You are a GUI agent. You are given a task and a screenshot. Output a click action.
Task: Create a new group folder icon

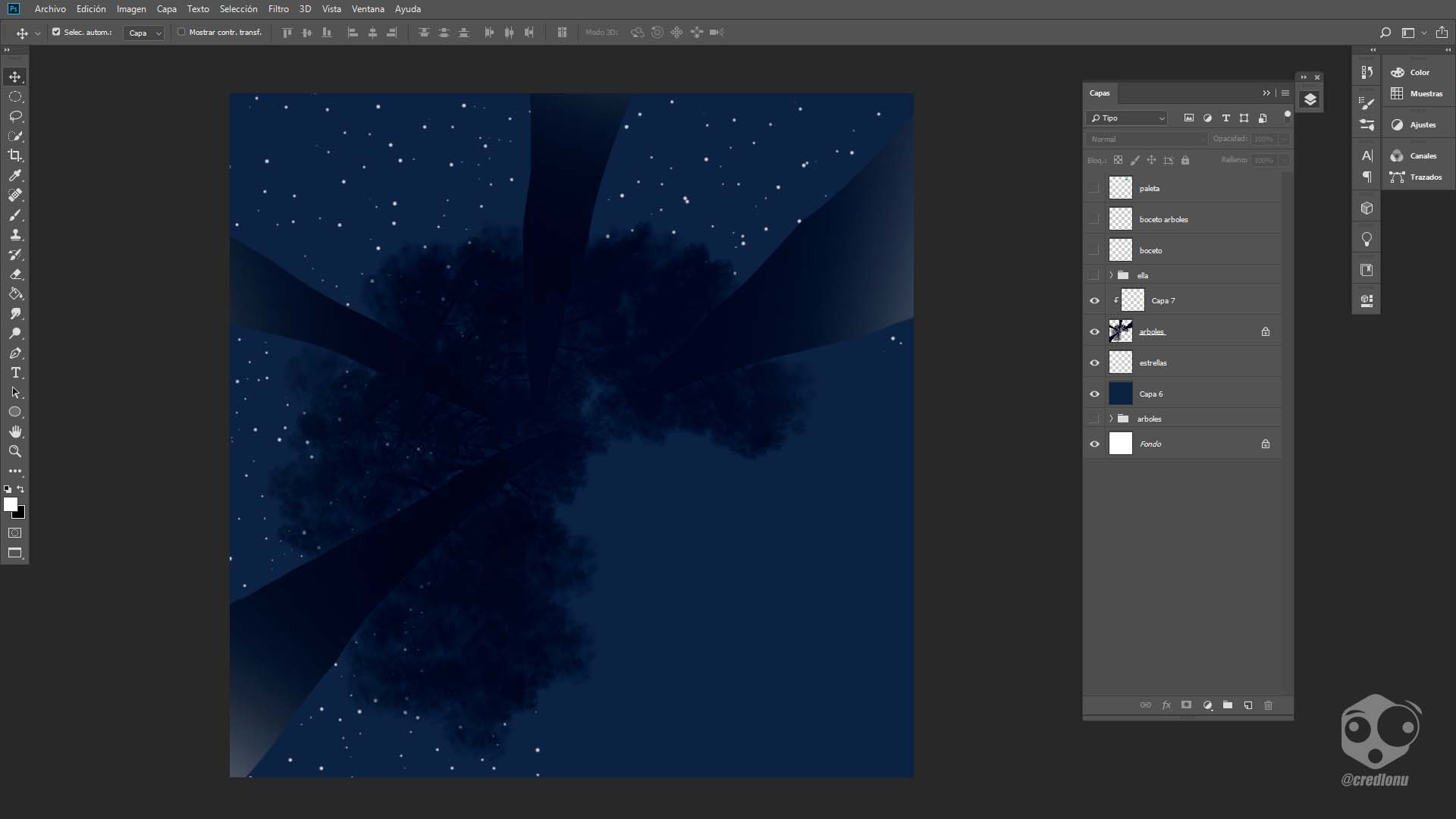click(x=1228, y=705)
